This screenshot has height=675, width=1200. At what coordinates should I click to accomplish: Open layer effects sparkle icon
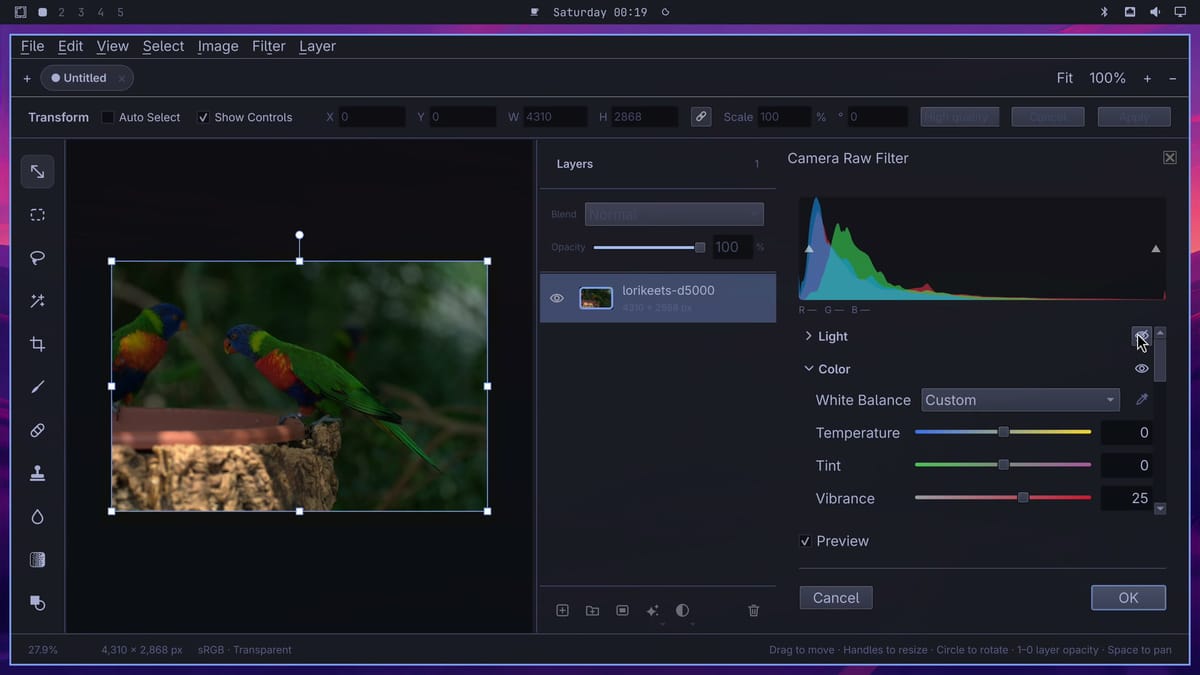(652, 610)
